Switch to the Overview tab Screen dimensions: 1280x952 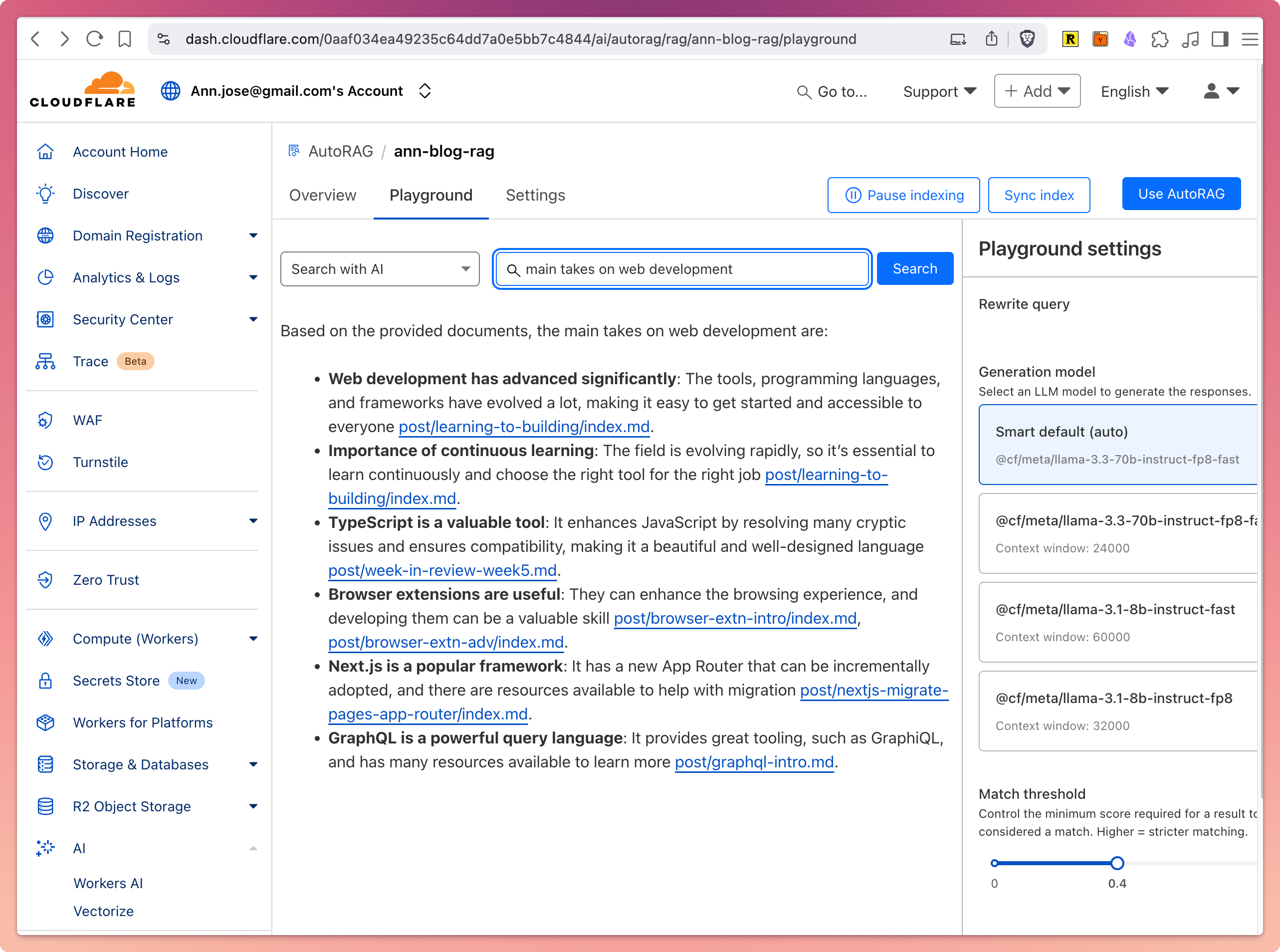323,196
